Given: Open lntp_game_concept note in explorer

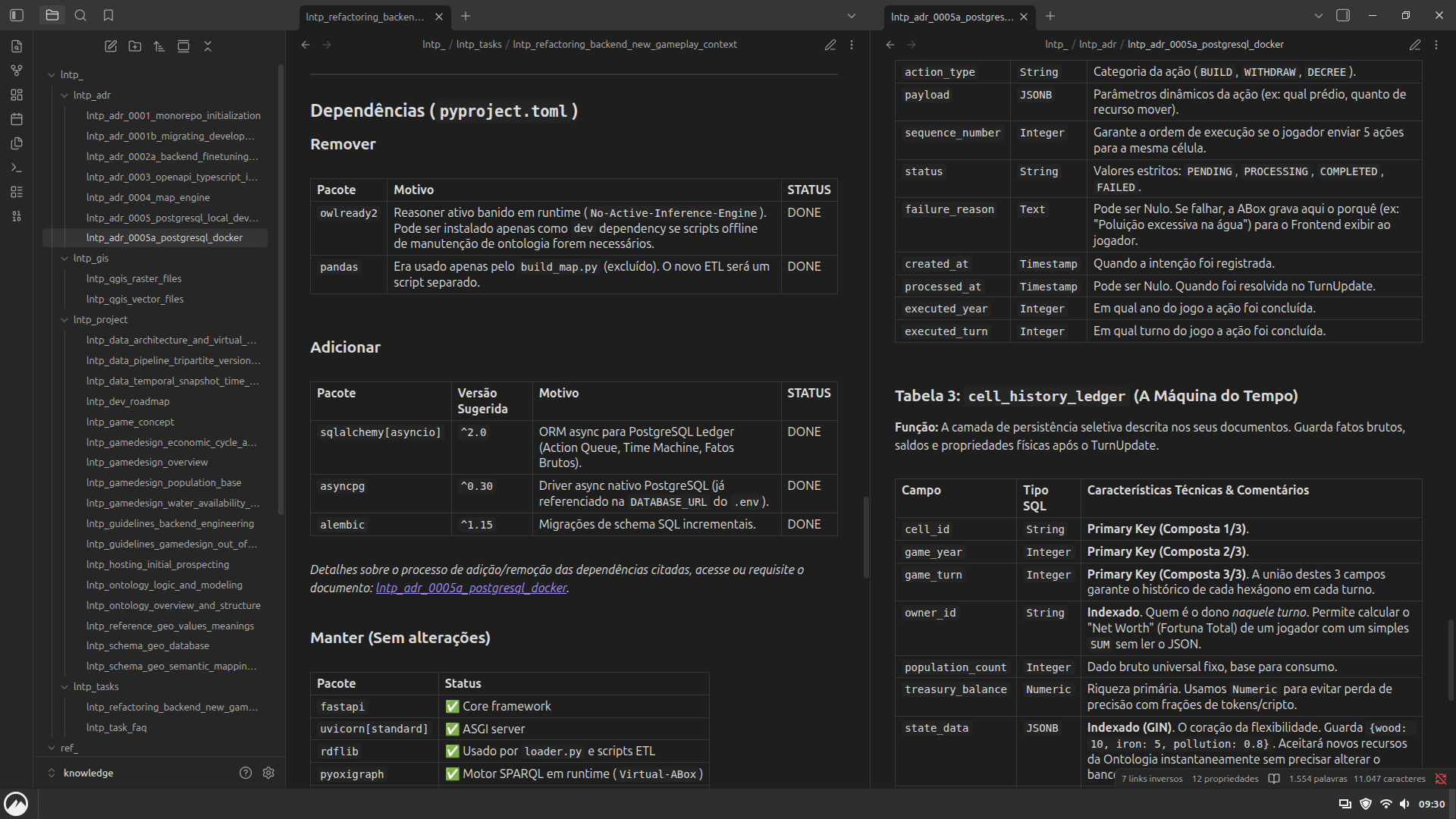Looking at the screenshot, I should 130,422.
